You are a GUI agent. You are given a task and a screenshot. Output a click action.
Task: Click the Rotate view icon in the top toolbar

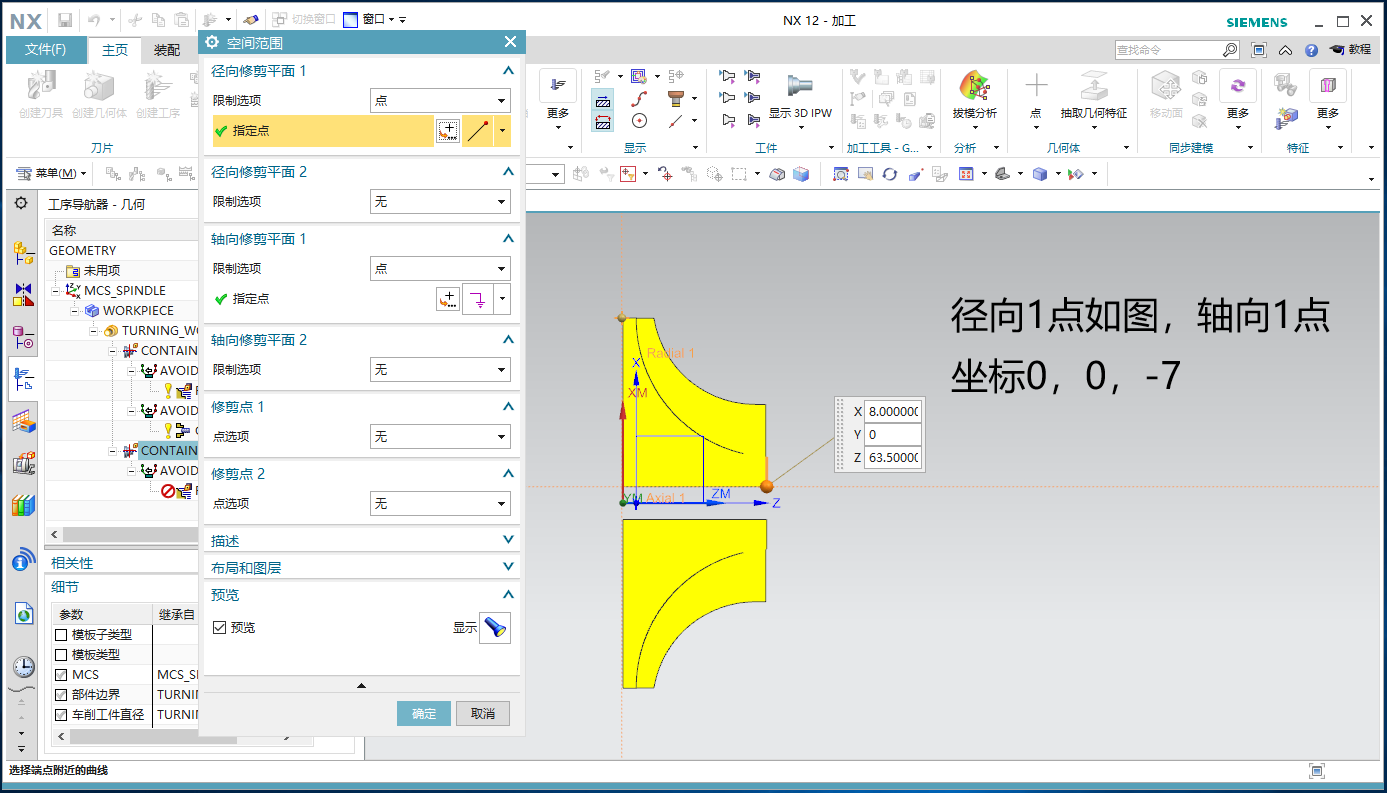click(889, 174)
